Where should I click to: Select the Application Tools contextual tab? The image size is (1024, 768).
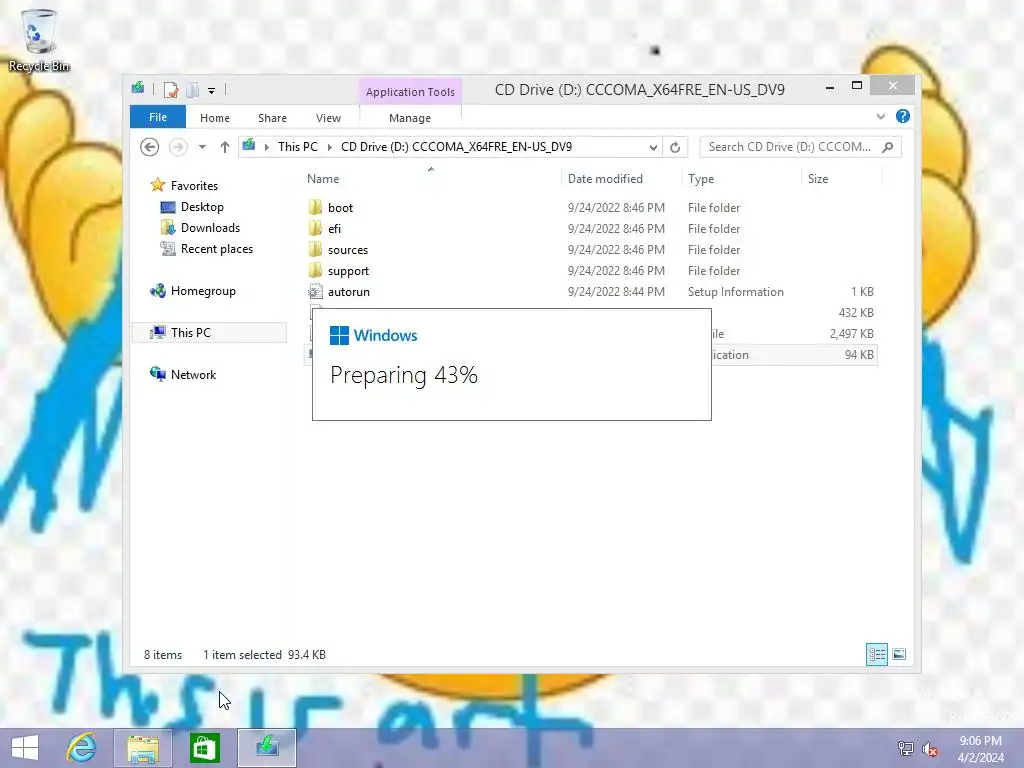click(x=410, y=92)
